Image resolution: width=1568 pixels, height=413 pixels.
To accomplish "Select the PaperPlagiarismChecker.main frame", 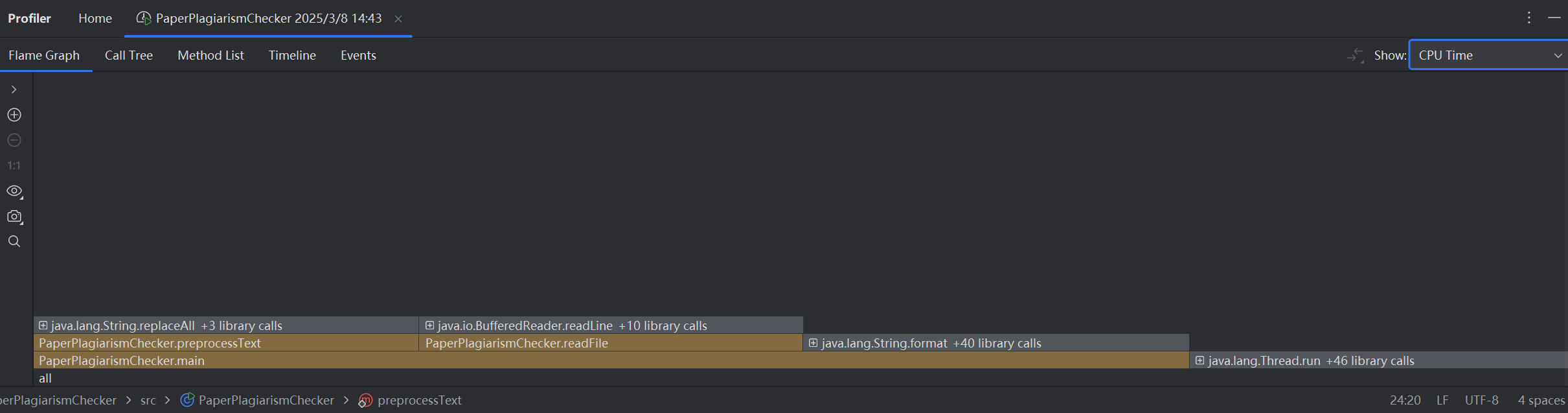I will click(611, 360).
